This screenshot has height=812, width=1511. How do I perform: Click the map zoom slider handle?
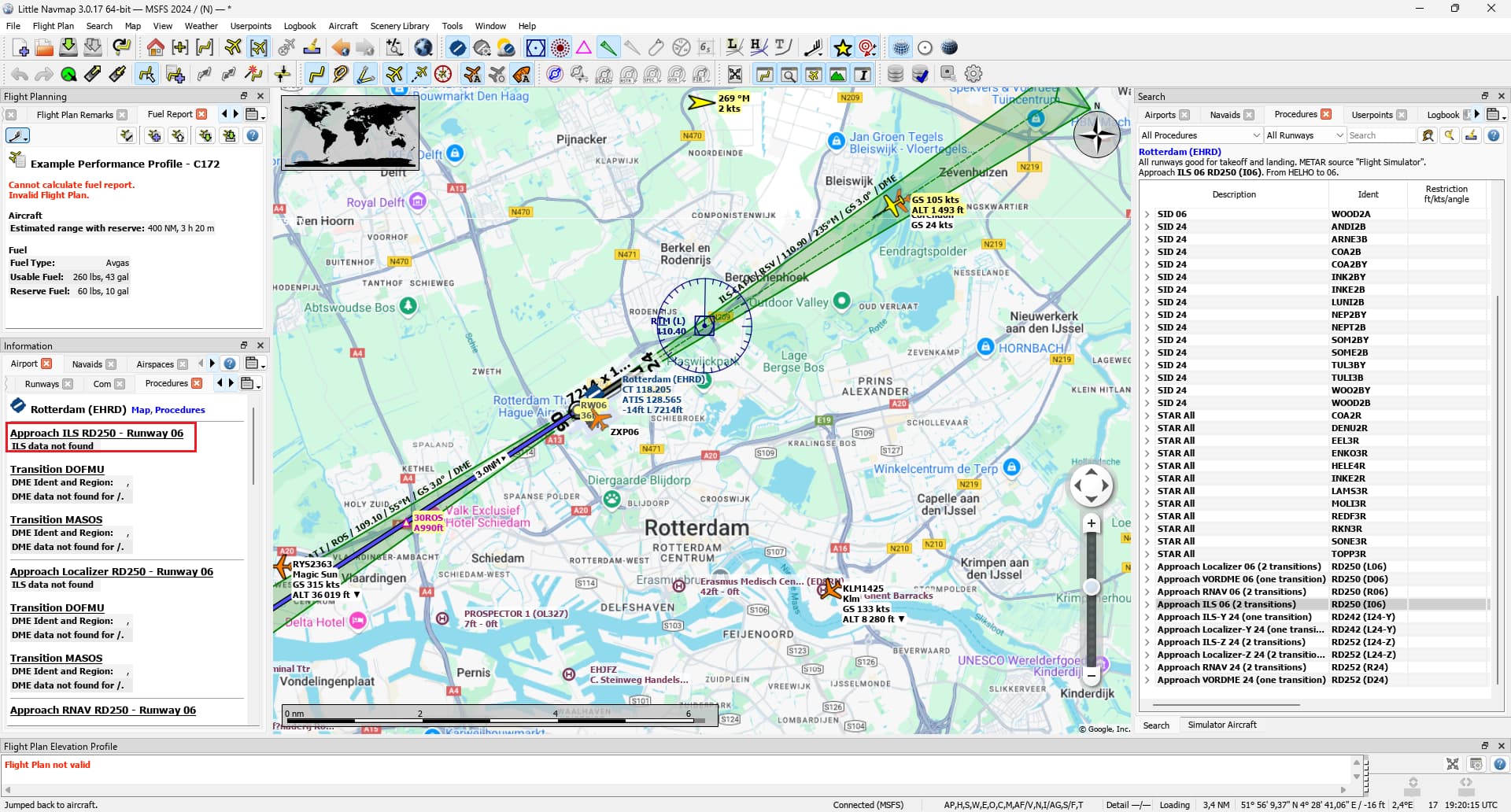[1092, 587]
